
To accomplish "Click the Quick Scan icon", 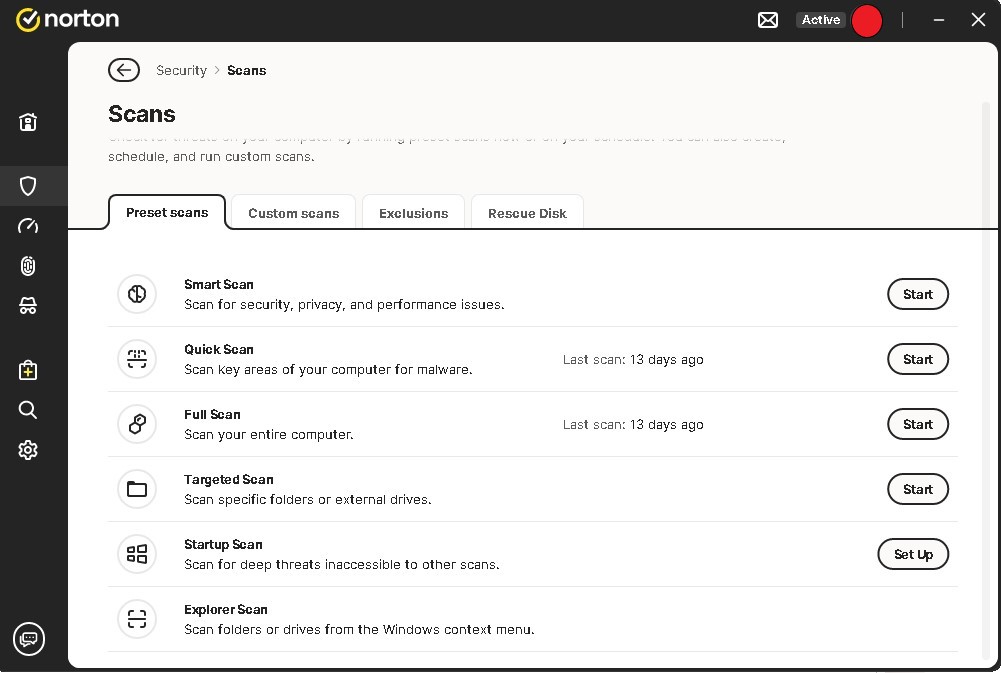I will (137, 359).
